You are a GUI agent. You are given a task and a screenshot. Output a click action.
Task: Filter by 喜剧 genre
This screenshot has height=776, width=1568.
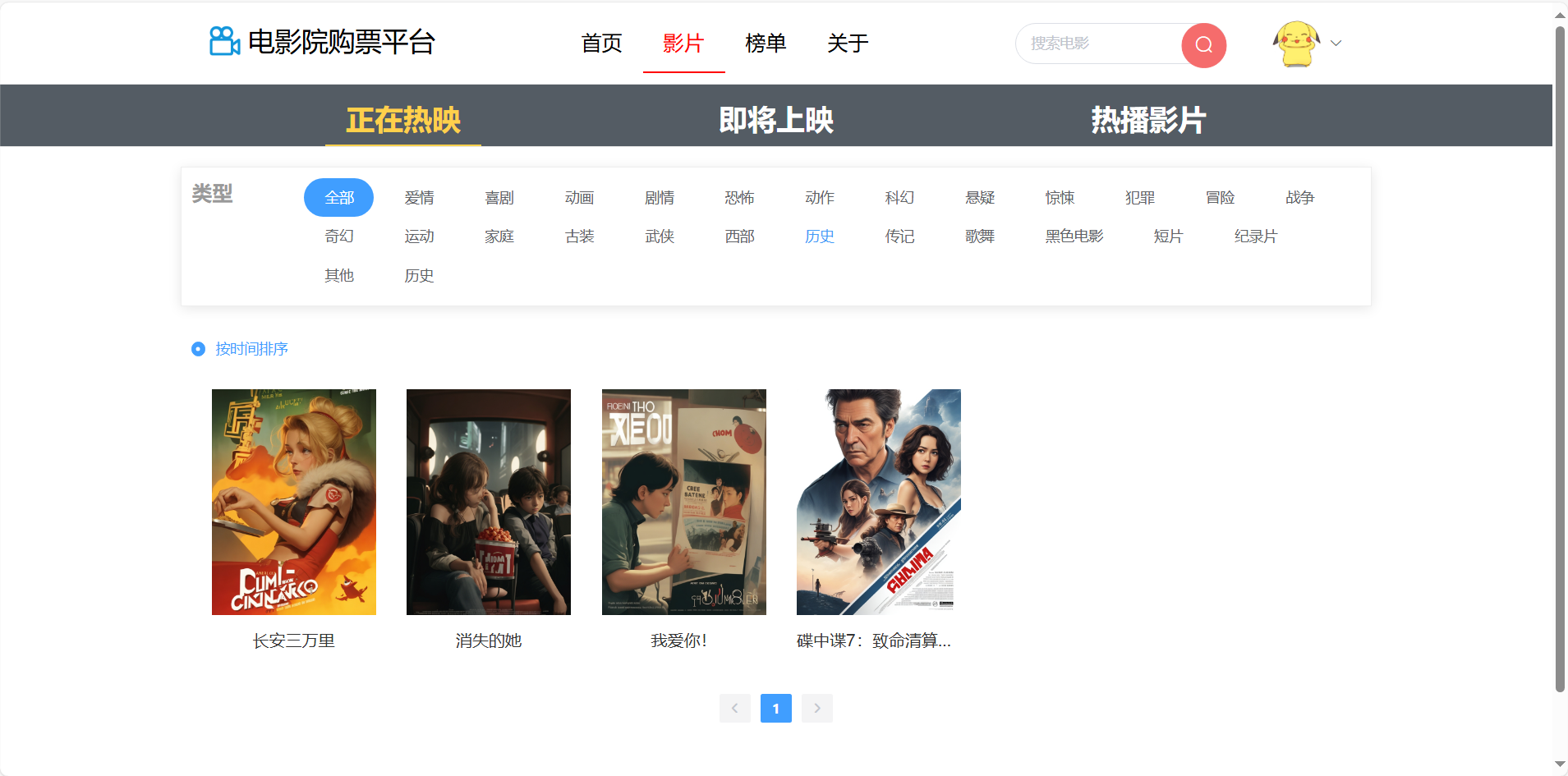click(x=499, y=198)
